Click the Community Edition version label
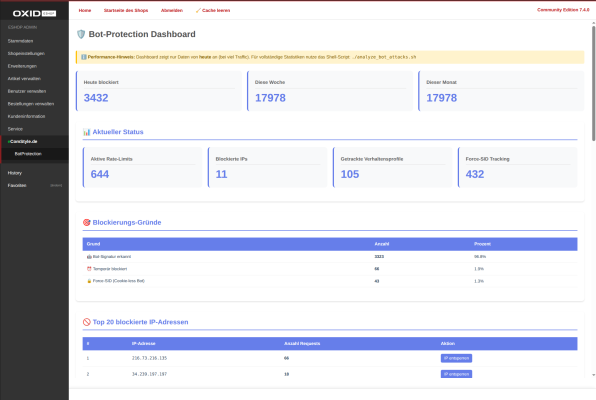Screen dimensions: 596x400 (x=563, y=10)
